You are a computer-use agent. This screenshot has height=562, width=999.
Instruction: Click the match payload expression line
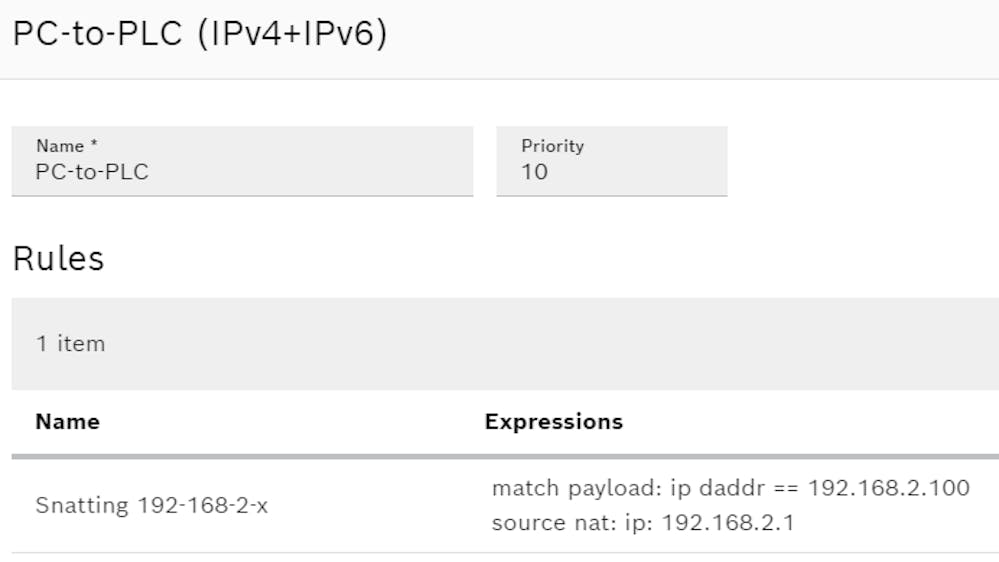730,488
